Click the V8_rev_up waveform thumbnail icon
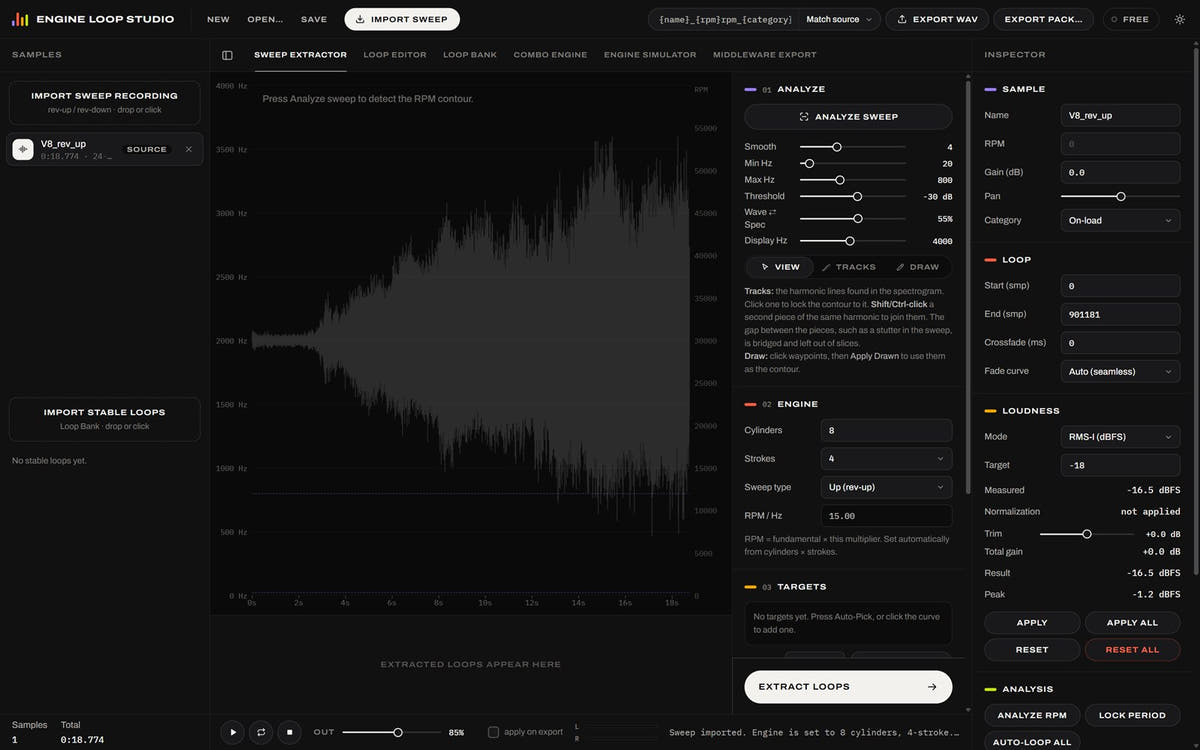1200x750 pixels. pyautogui.click(x=23, y=149)
